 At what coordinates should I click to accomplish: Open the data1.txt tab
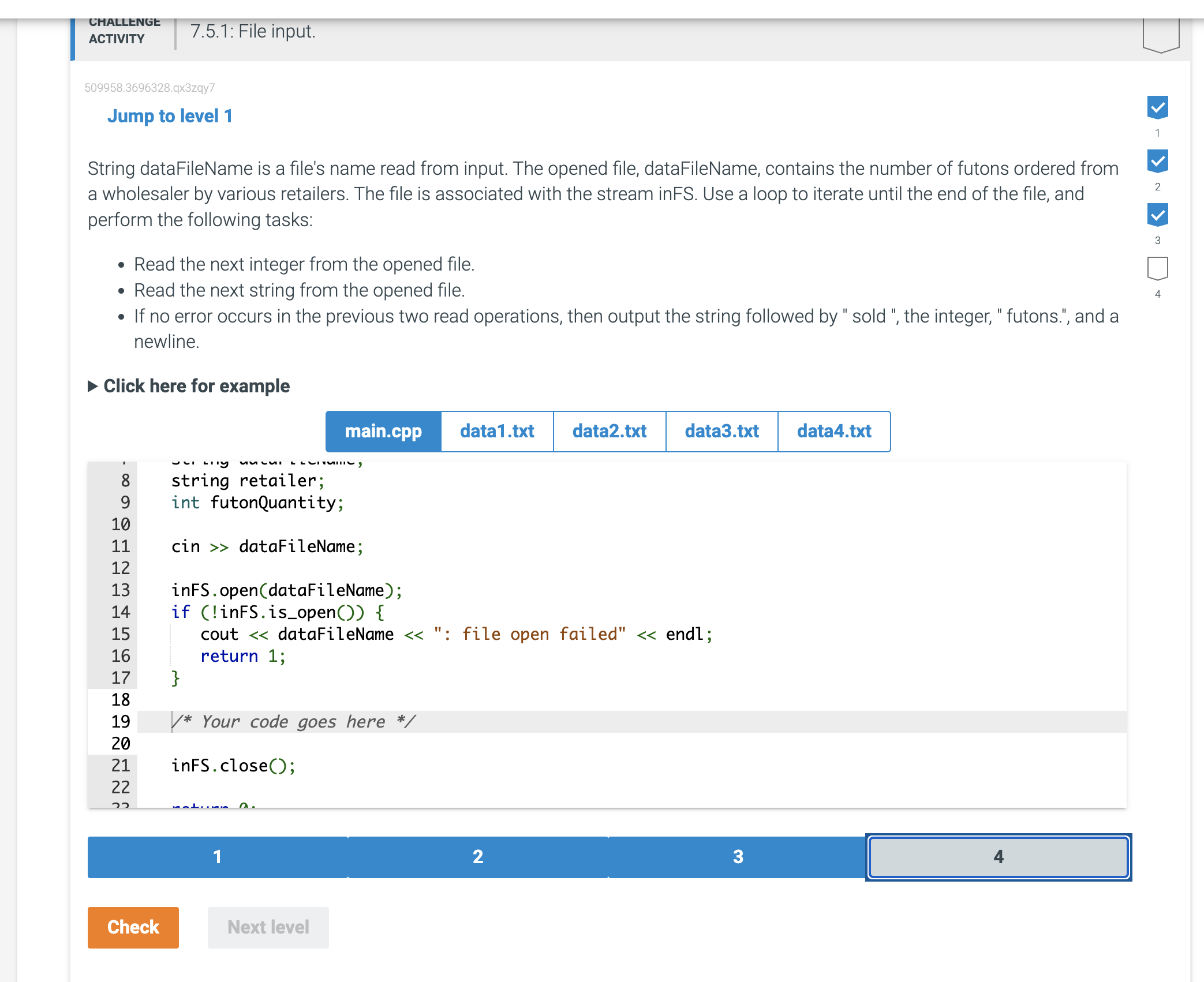pos(497,431)
